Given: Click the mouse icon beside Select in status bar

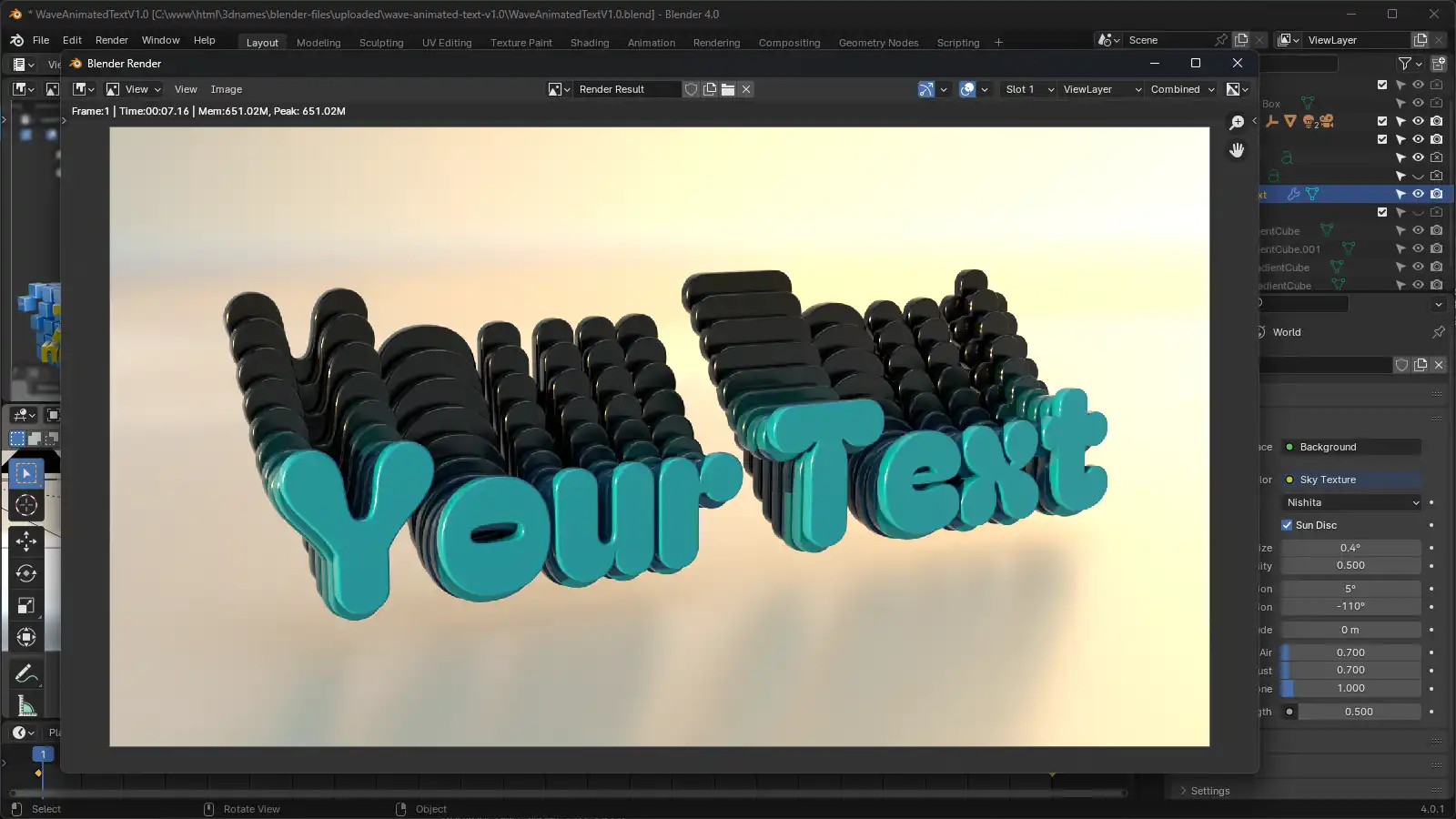Looking at the screenshot, I should point(16,809).
